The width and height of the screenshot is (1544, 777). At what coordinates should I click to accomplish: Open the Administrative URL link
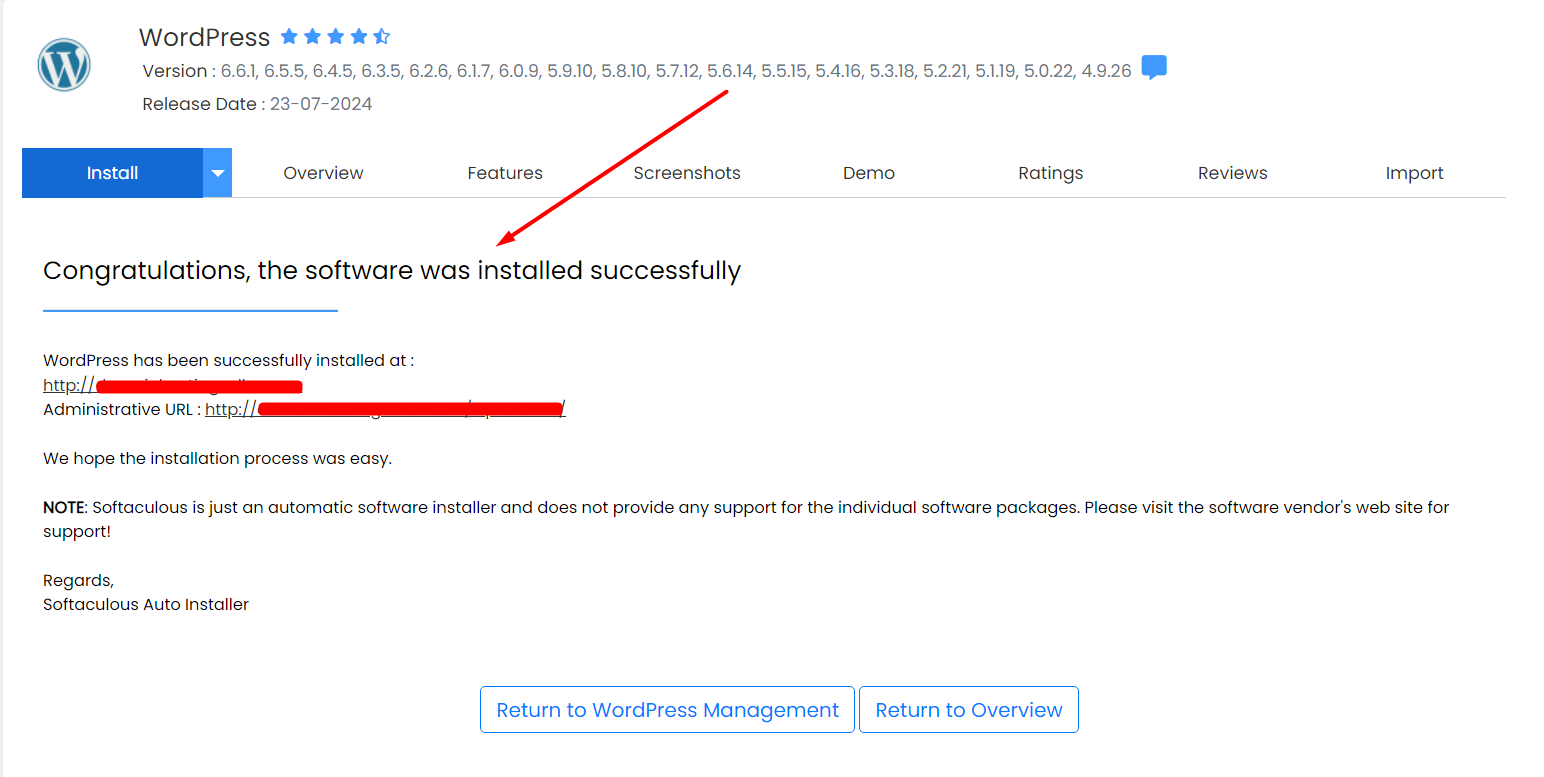point(385,409)
